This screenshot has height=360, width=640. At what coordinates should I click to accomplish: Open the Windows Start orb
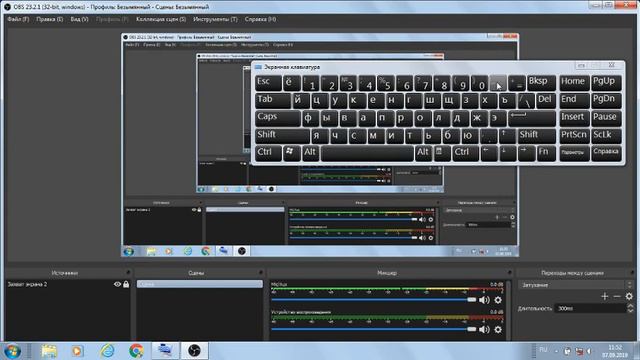pos(12,351)
